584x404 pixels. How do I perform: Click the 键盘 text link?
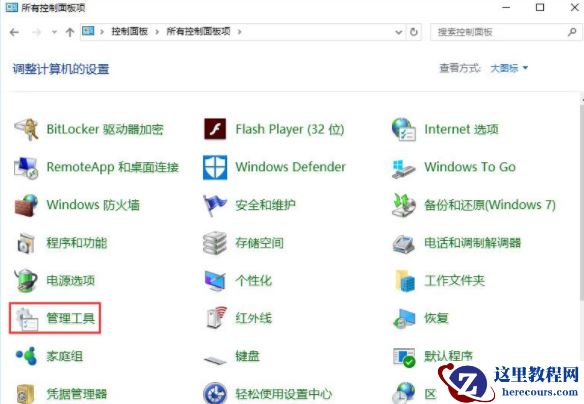(x=247, y=356)
